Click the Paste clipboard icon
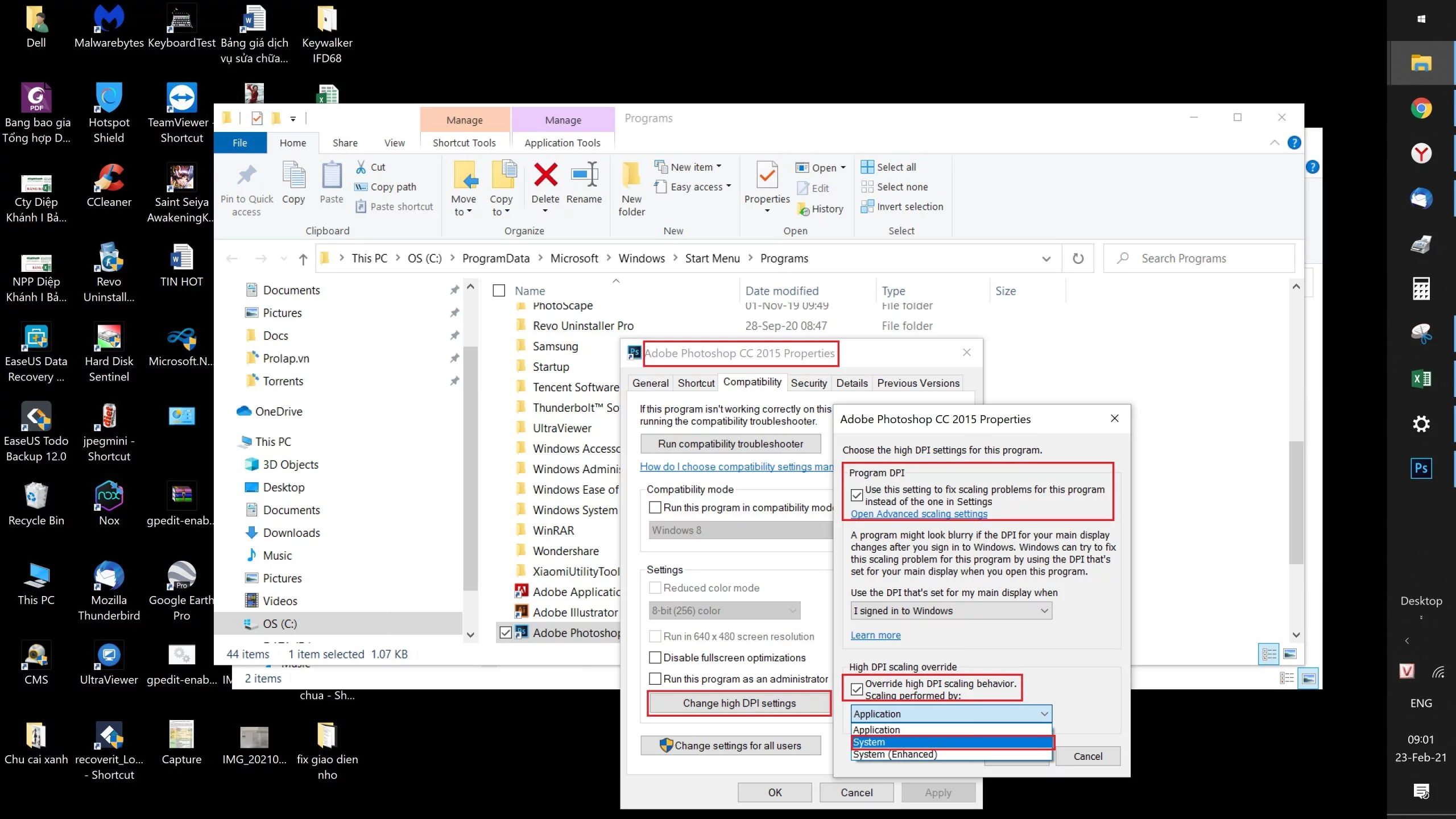The image size is (1456, 819). [x=332, y=175]
